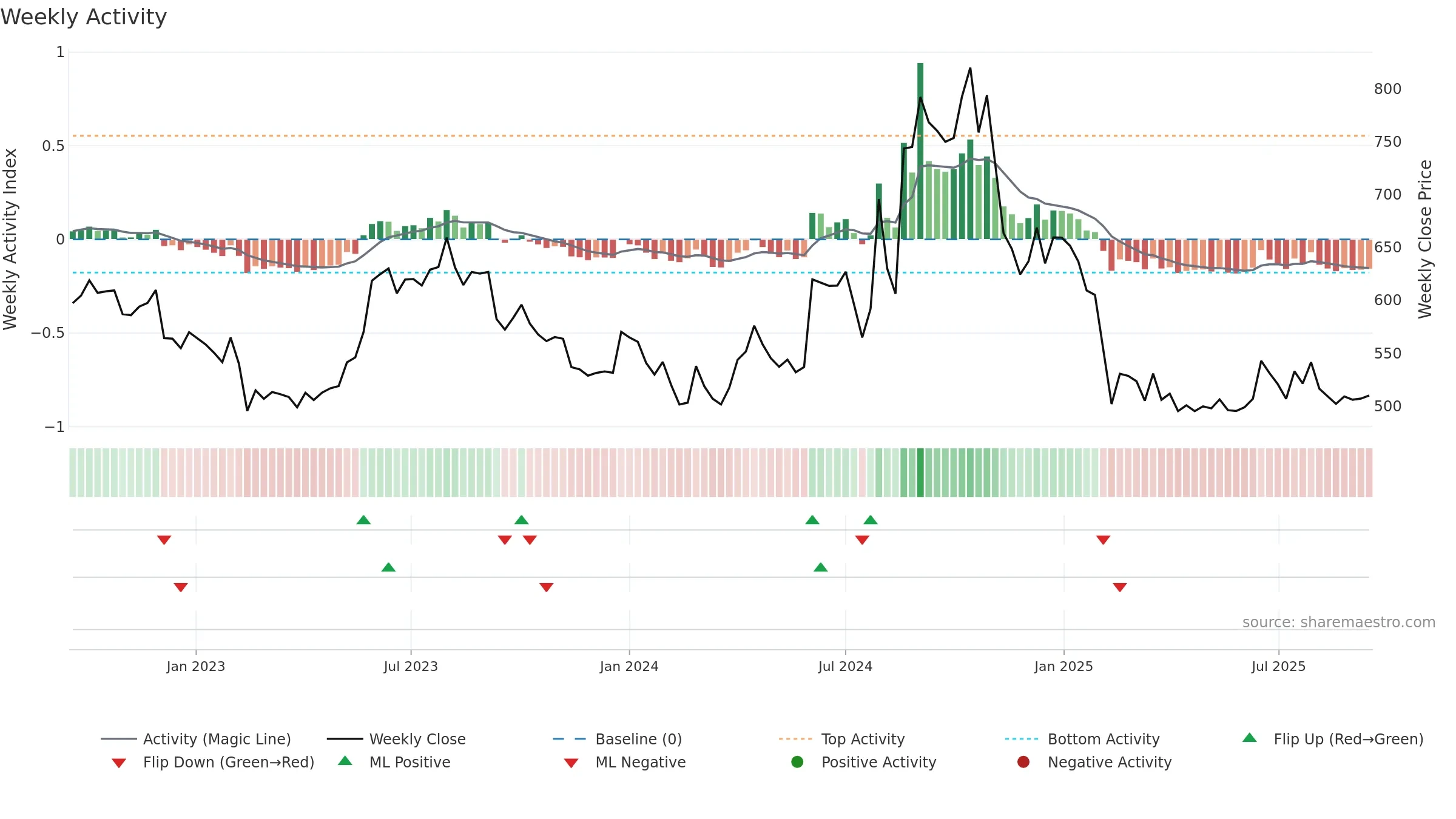Click the Weekly Activity chart title
The height and width of the screenshot is (819, 1456).
(84, 17)
